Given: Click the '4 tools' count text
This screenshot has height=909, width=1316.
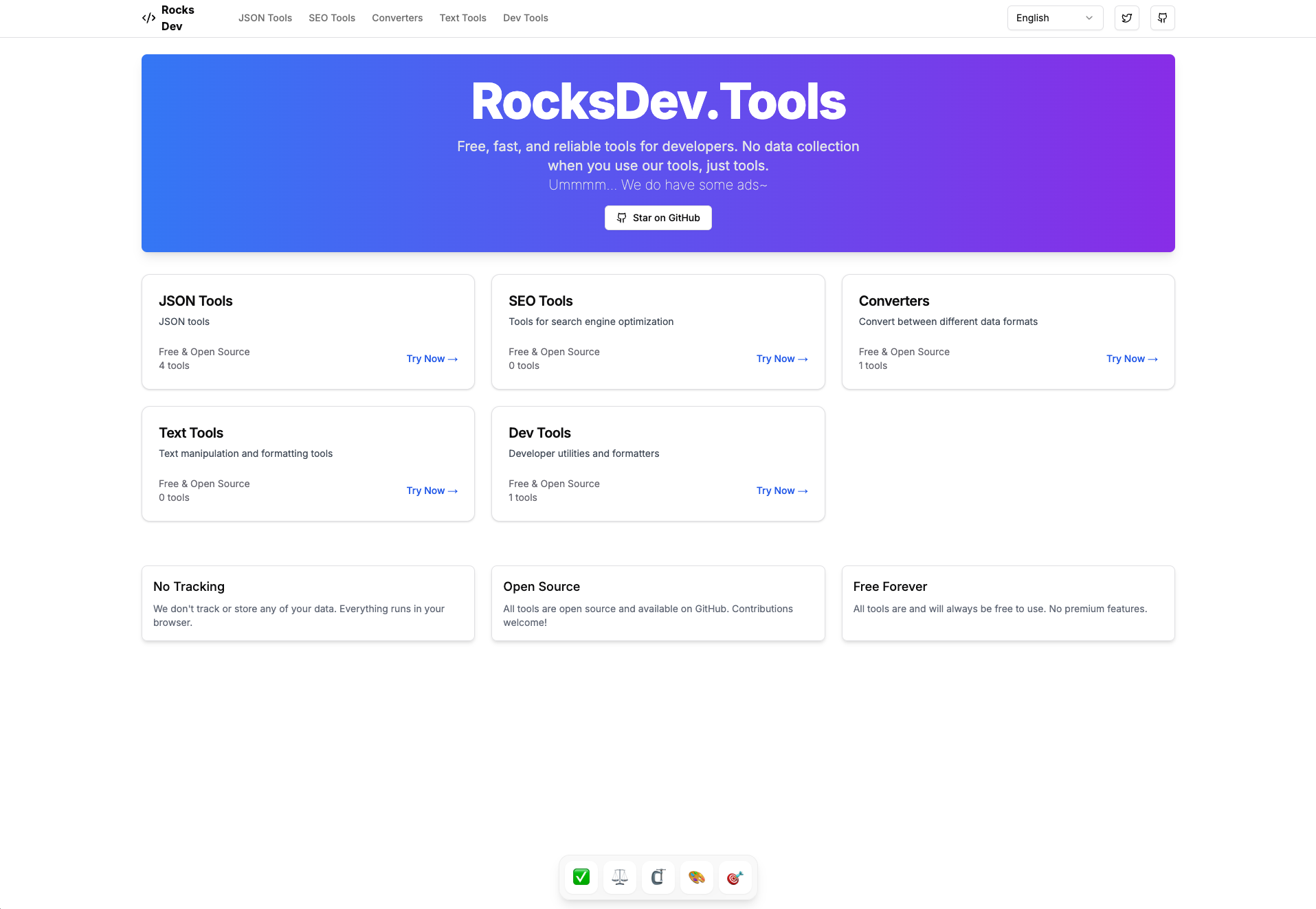Looking at the screenshot, I should [x=174, y=366].
